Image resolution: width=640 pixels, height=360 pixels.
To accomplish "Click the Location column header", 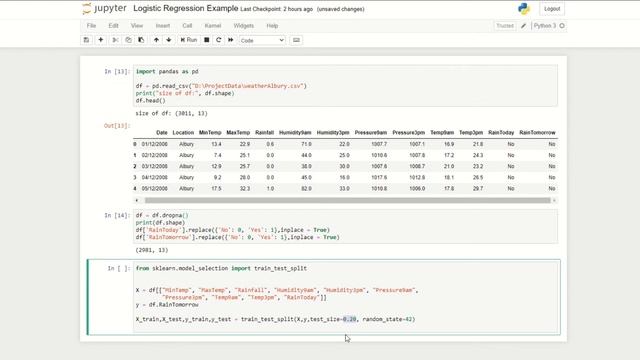I will click(183, 133).
